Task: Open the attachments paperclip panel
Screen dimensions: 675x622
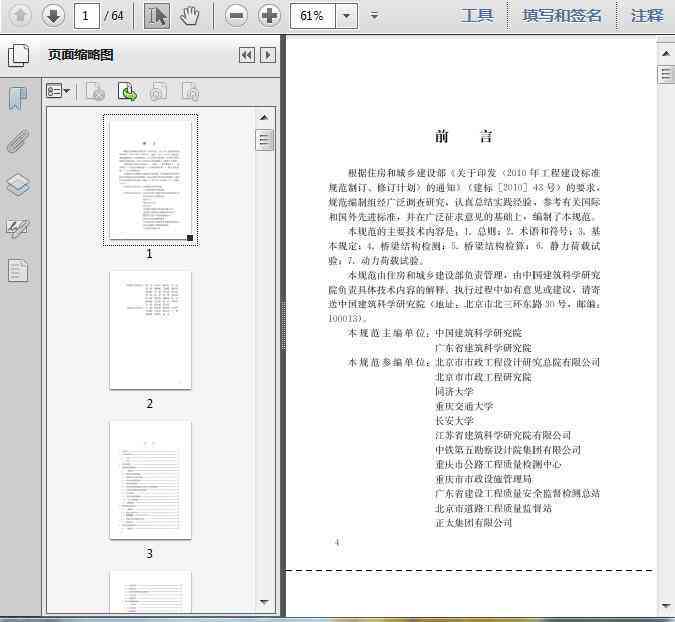Action: pos(19,141)
